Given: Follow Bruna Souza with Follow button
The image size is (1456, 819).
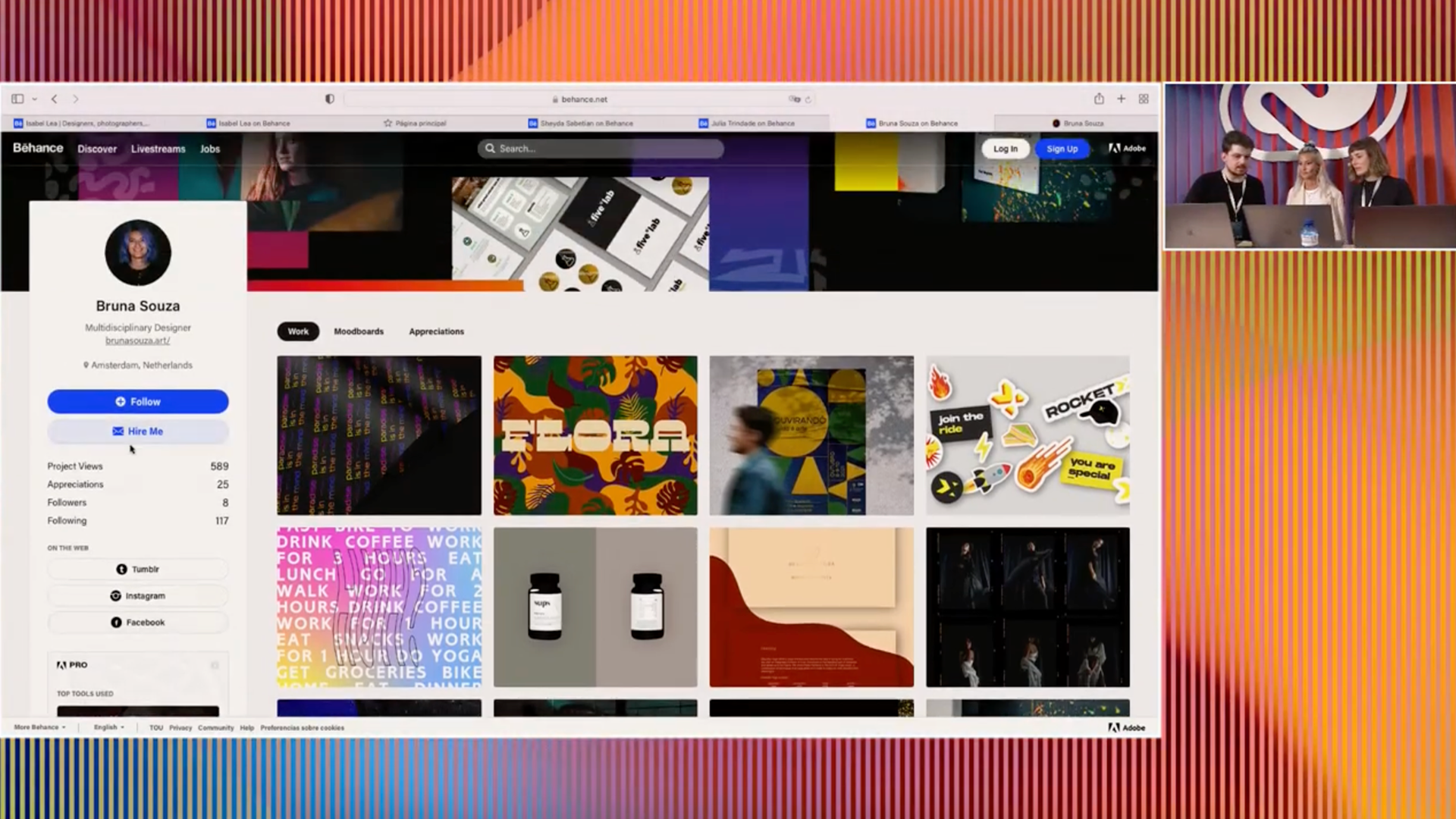Looking at the screenshot, I should coord(138,401).
